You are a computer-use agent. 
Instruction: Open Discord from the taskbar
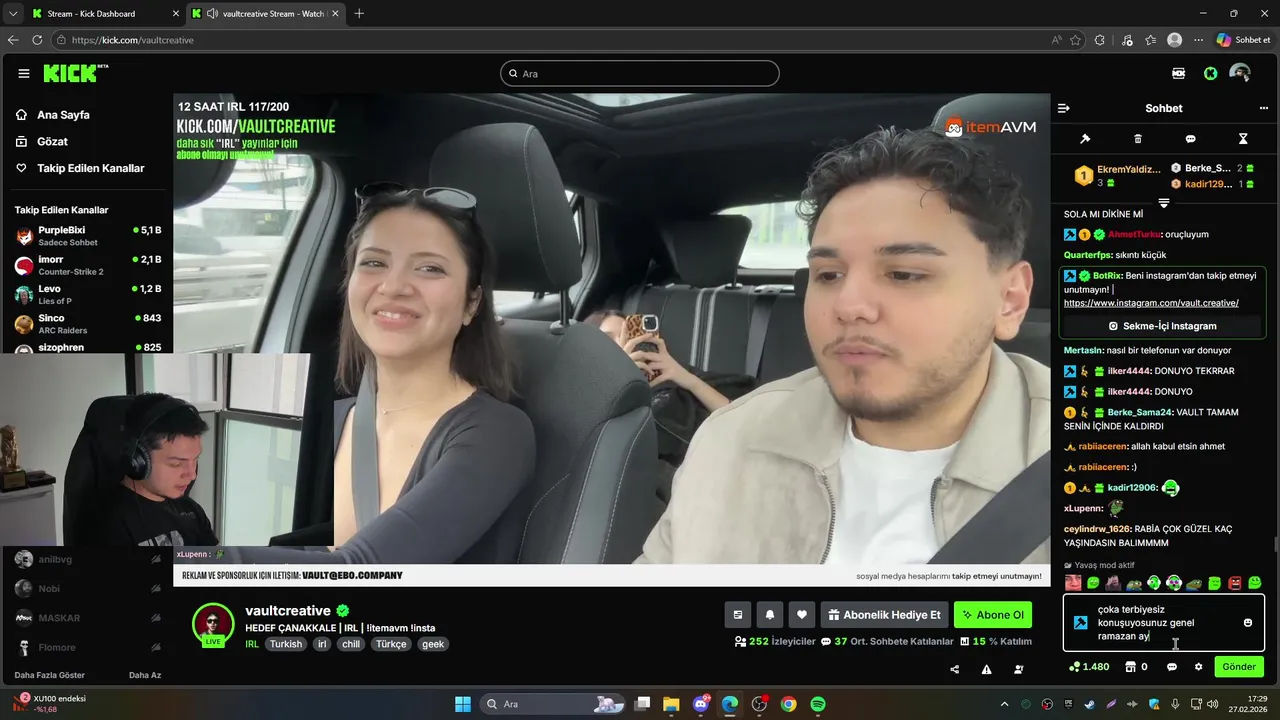click(x=701, y=704)
